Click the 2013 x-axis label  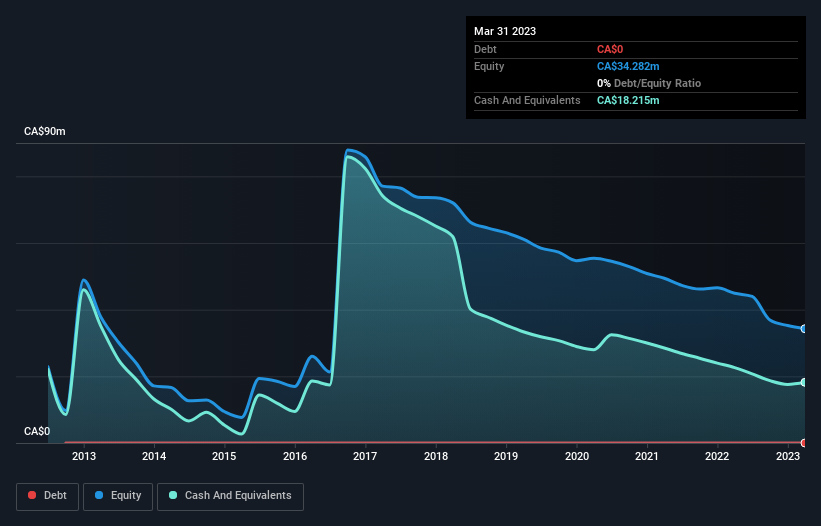[x=84, y=456]
